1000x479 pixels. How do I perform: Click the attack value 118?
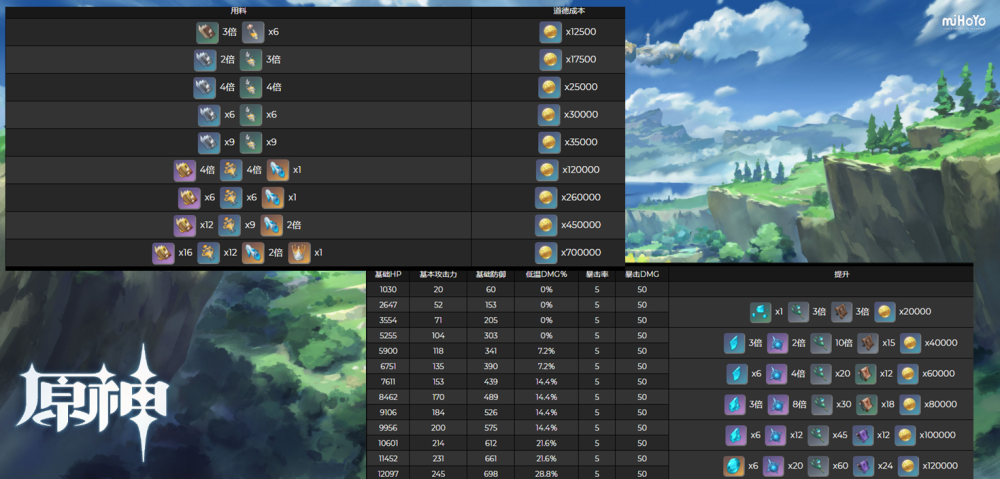[x=438, y=351]
